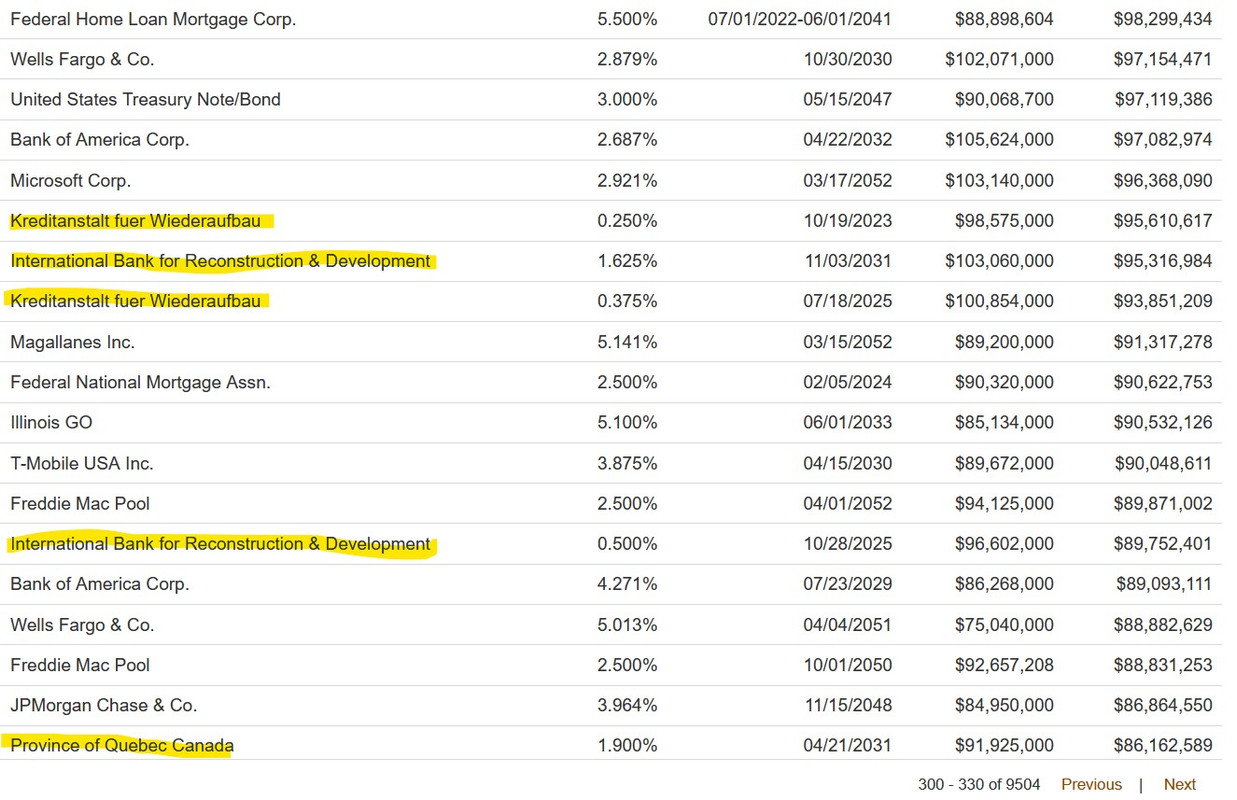Select International Bank for Reconstruction row at 1.625%
This screenshot has width=1237, height=800.
pyautogui.click(x=220, y=261)
